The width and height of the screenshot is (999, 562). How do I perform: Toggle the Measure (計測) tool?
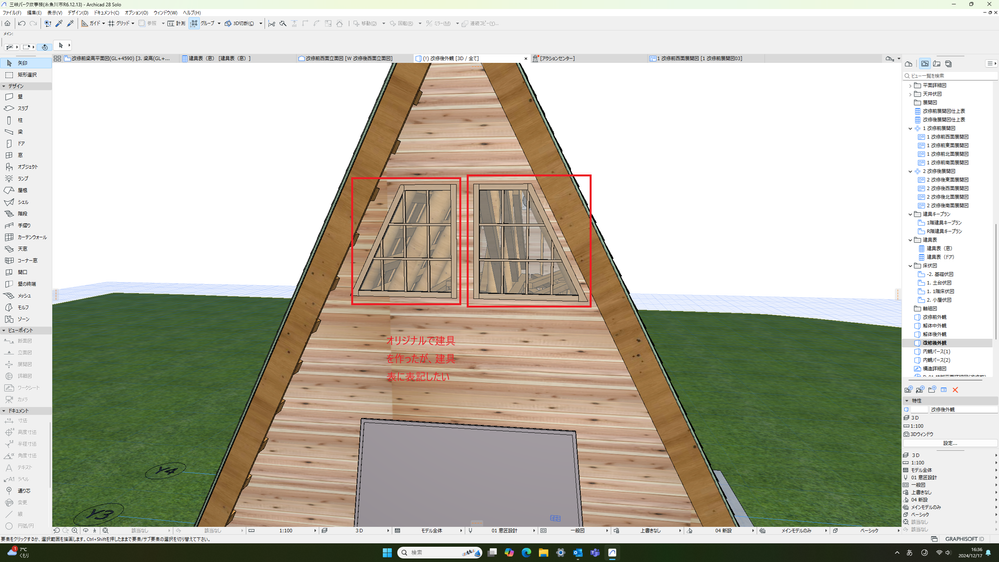point(176,24)
